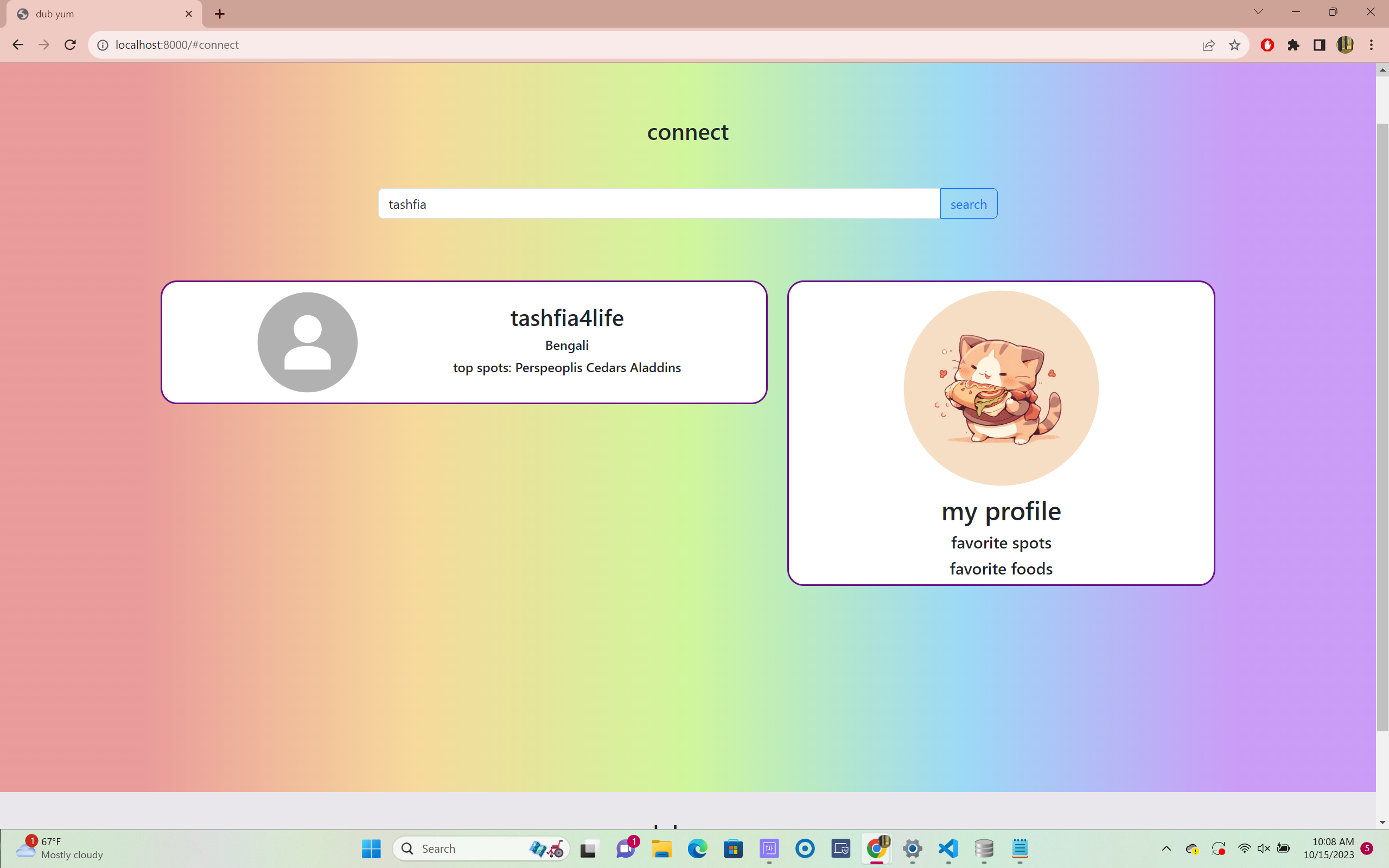Expand the tab search chevron
The width and height of the screenshot is (1389, 868).
click(1258, 12)
